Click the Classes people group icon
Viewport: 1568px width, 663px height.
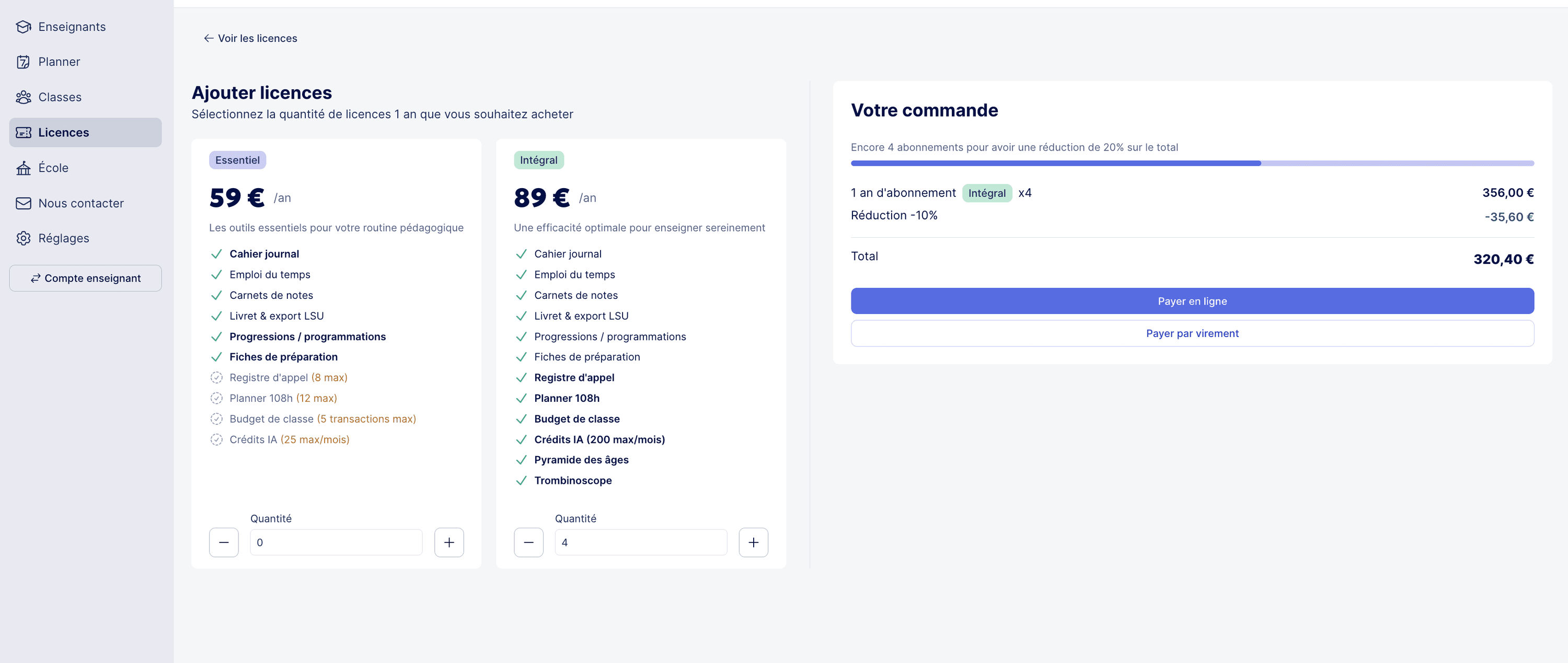(x=23, y=97)
